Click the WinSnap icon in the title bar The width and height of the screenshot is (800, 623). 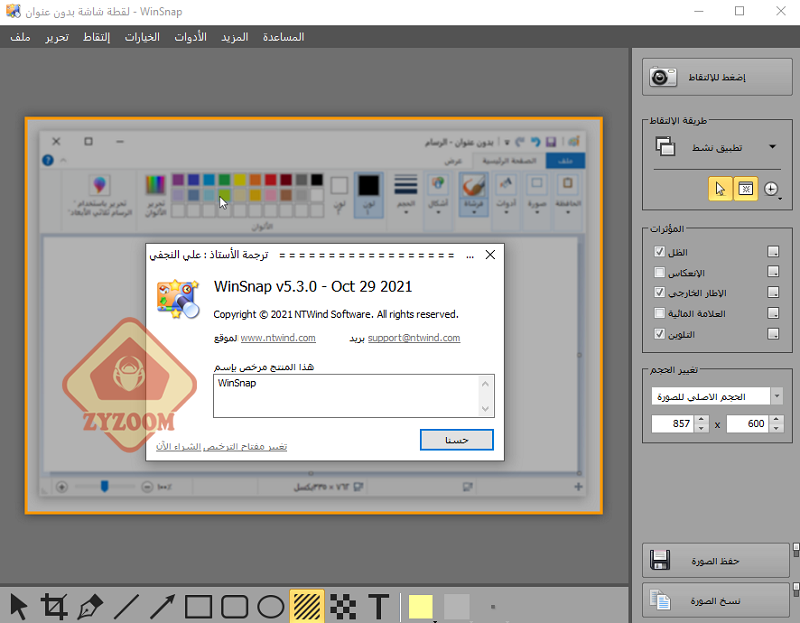tap(13, 11)
